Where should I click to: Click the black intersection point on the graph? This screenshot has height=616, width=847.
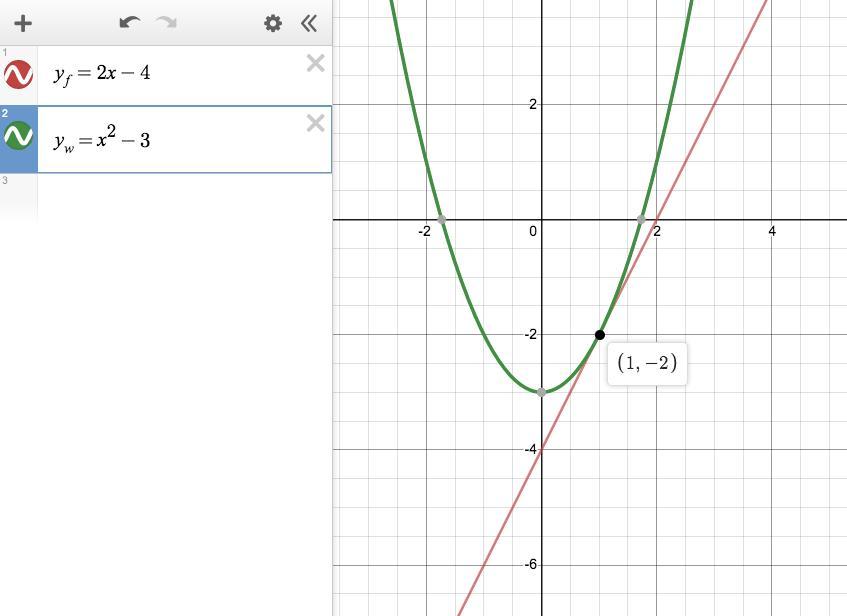[600, 335]
